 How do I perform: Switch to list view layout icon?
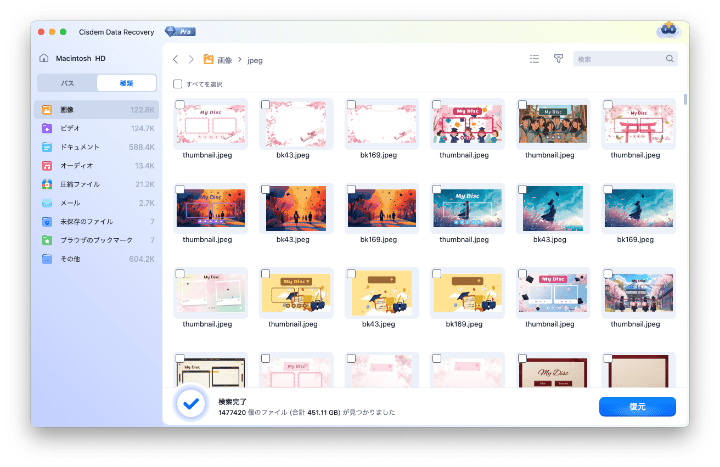534,60
